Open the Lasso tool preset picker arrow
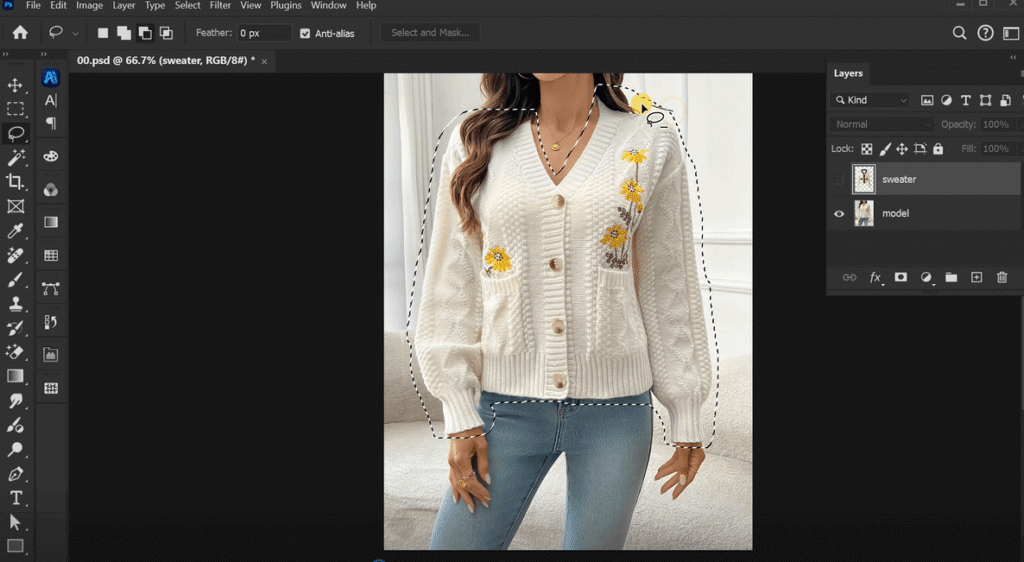The width and height of the screenshot is (1024, 562). coord(75,33)
